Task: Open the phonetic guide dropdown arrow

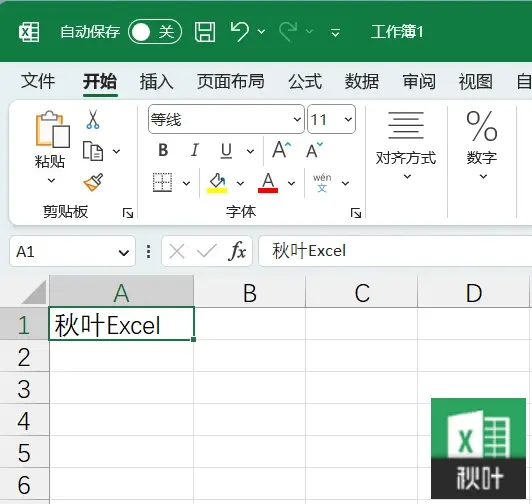Action: (345, 183)
